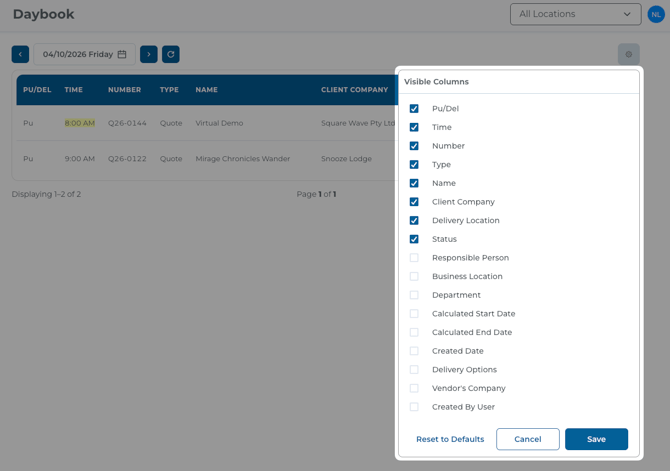This screenshot has width=670, height=471.
Task: Click the Virtual Demo name cell
Action: coord(219,123)
